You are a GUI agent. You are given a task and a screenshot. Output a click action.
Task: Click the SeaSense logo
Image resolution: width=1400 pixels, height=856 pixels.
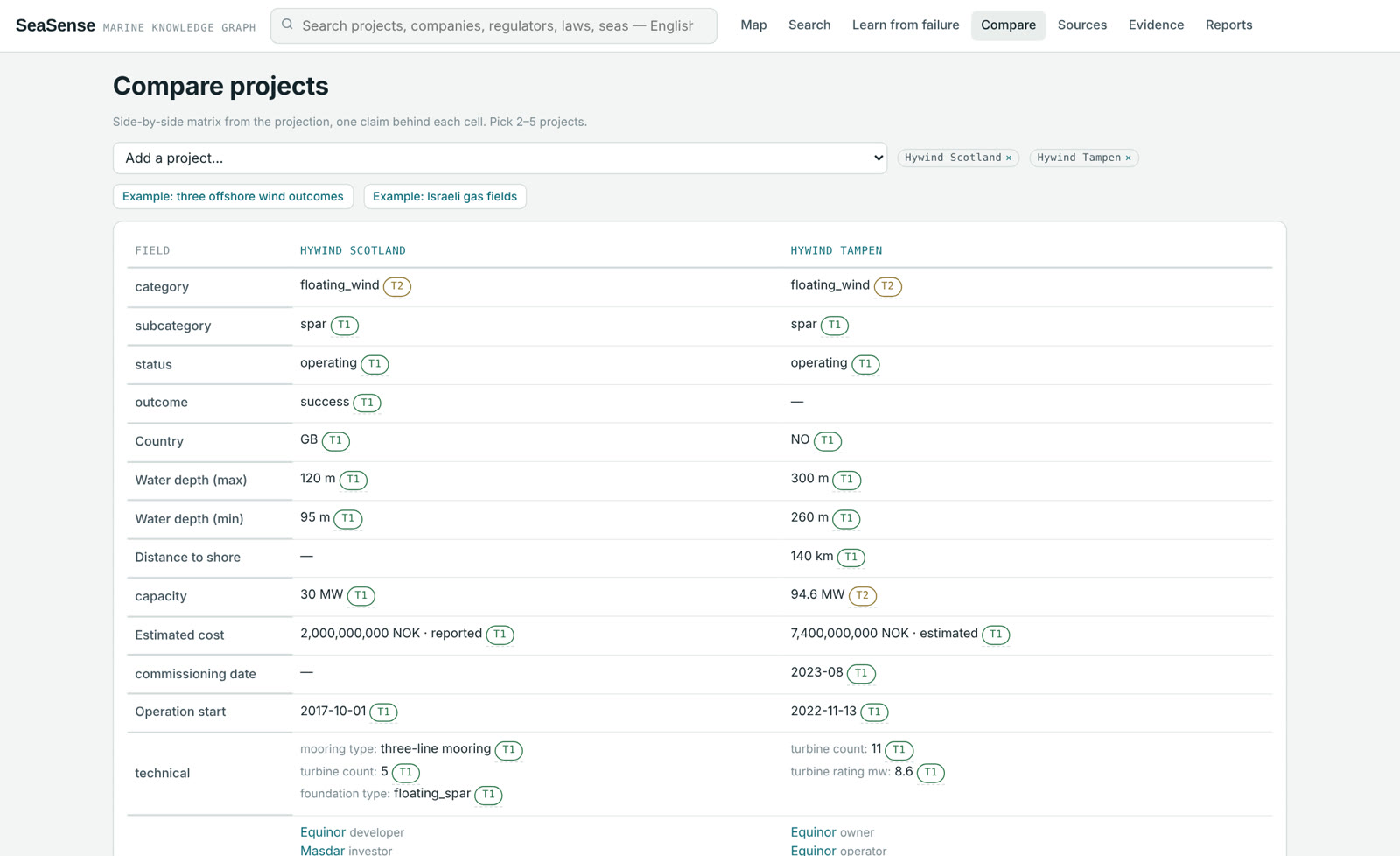(x=55, y=25)
